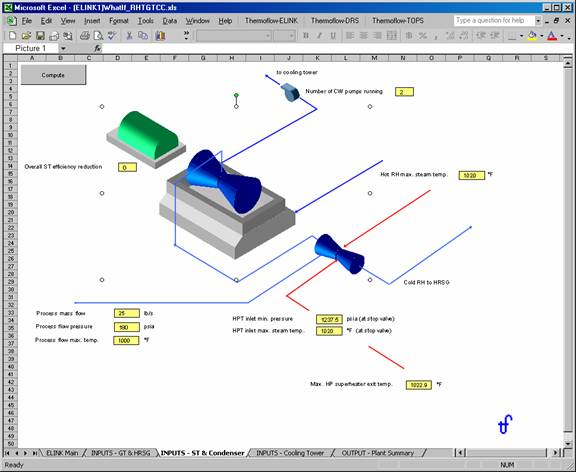Click the Print icon in the toolbar

point(84,36)
